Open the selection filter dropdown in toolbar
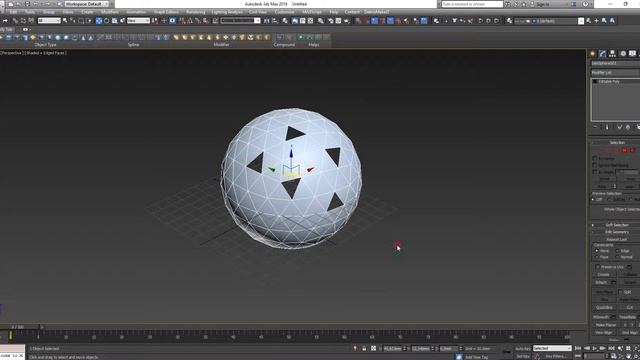This screenshot has height=360, width=640. click(49, 20)
